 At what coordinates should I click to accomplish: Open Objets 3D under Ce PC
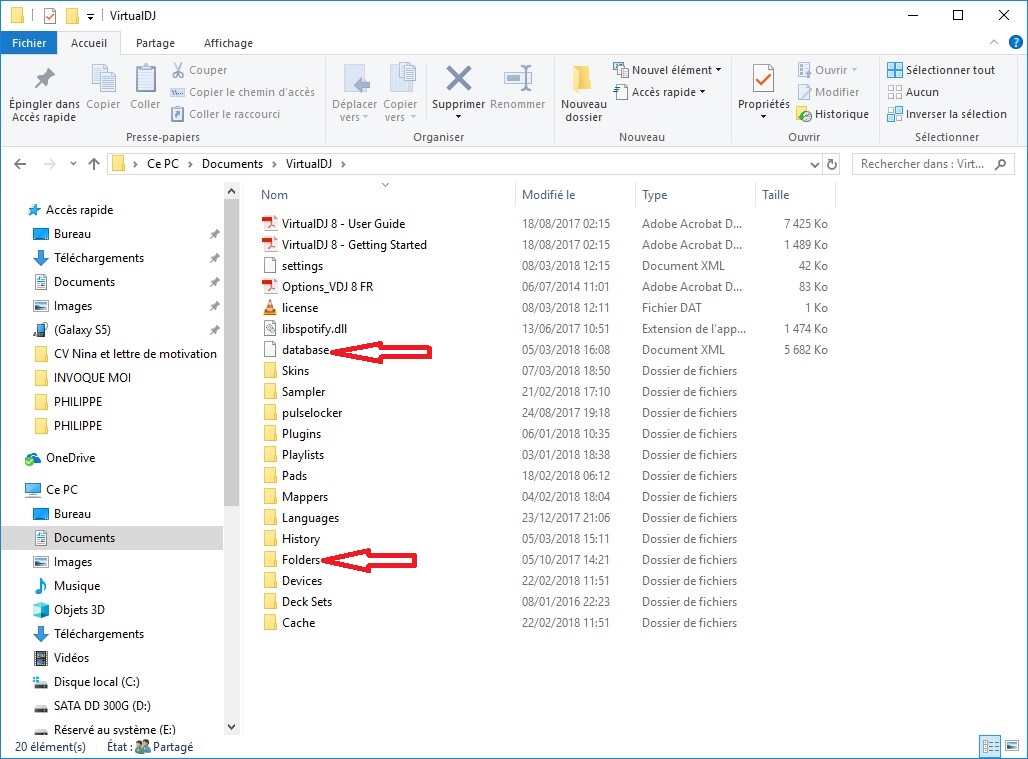[79, 610]
